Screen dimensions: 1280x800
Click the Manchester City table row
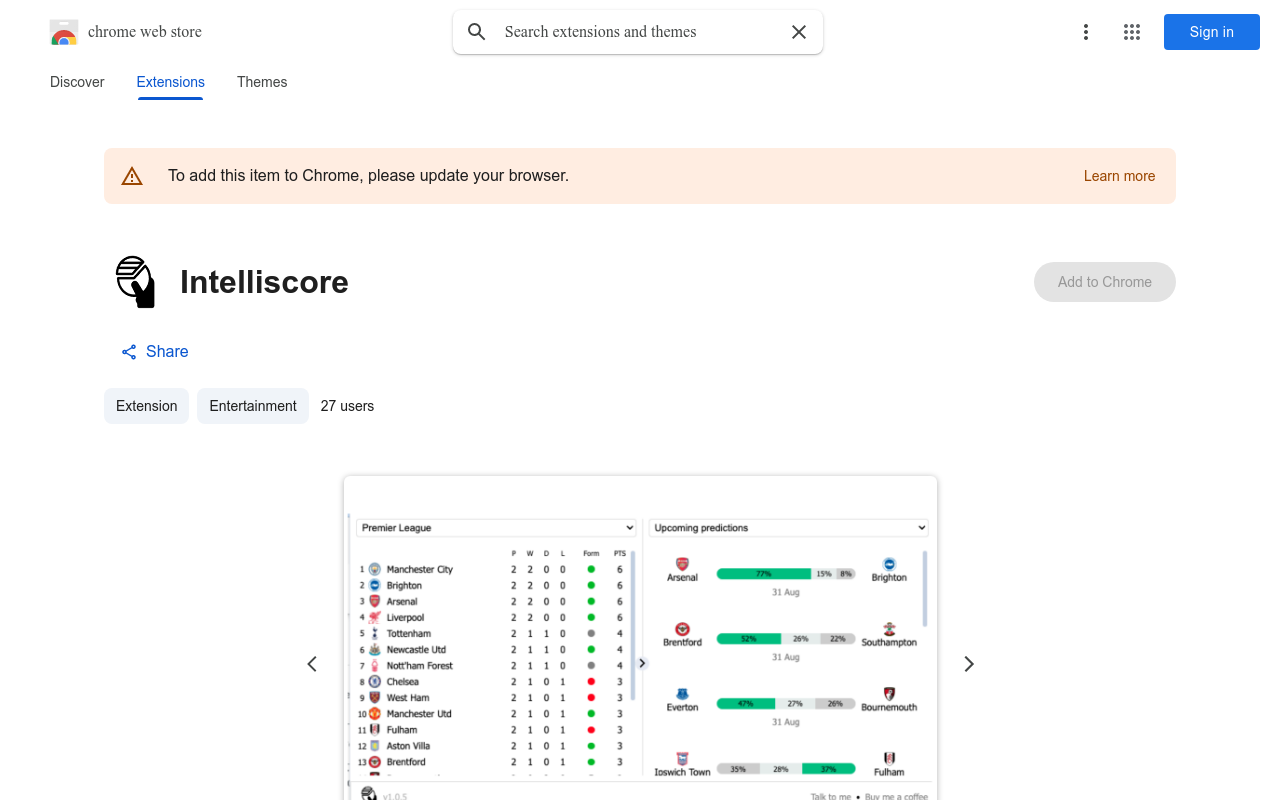pos(492,569)
